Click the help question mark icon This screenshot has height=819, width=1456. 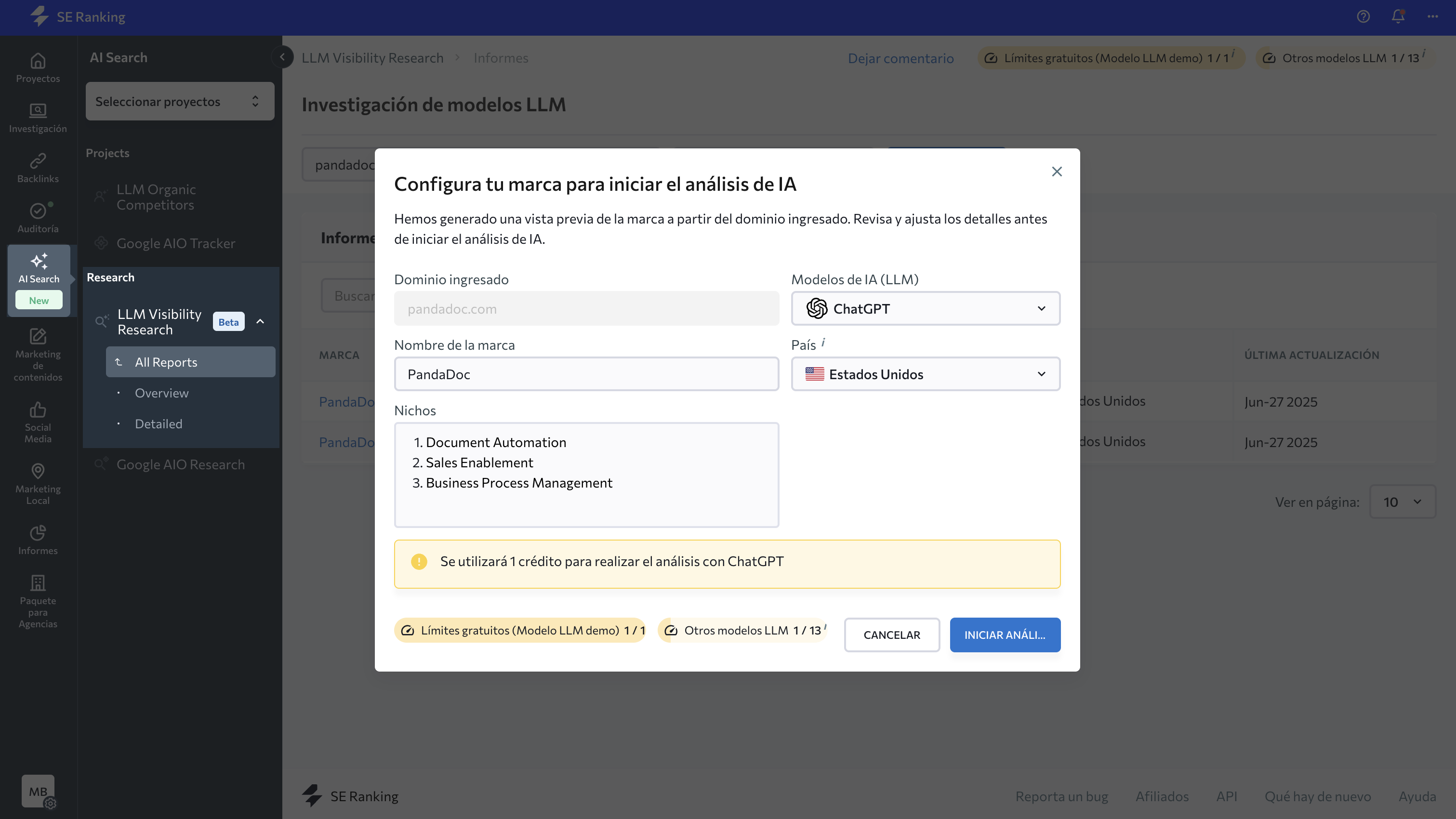click(1363, 16)
